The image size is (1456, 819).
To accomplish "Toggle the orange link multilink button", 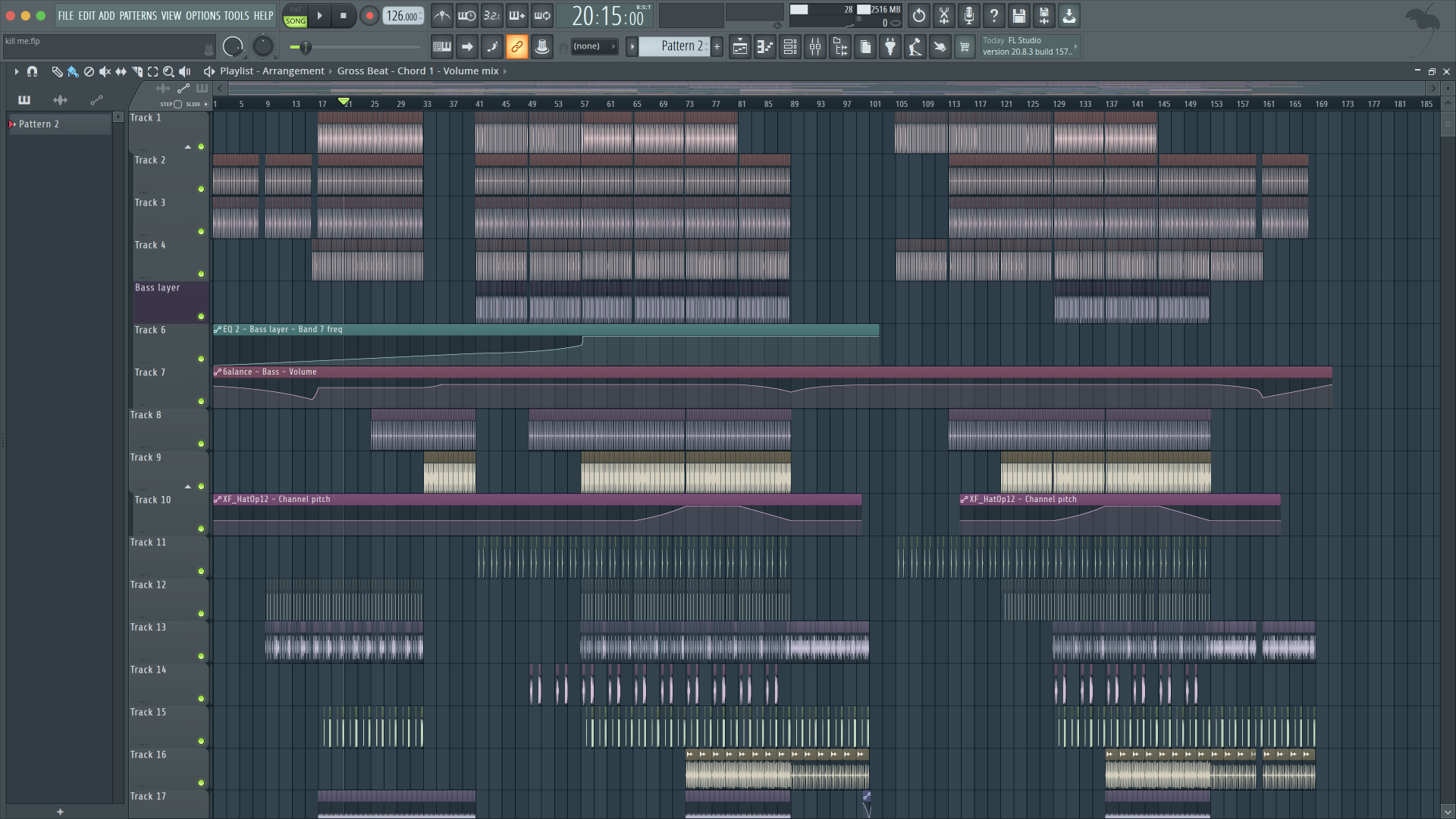I will [x=516, y=47].
